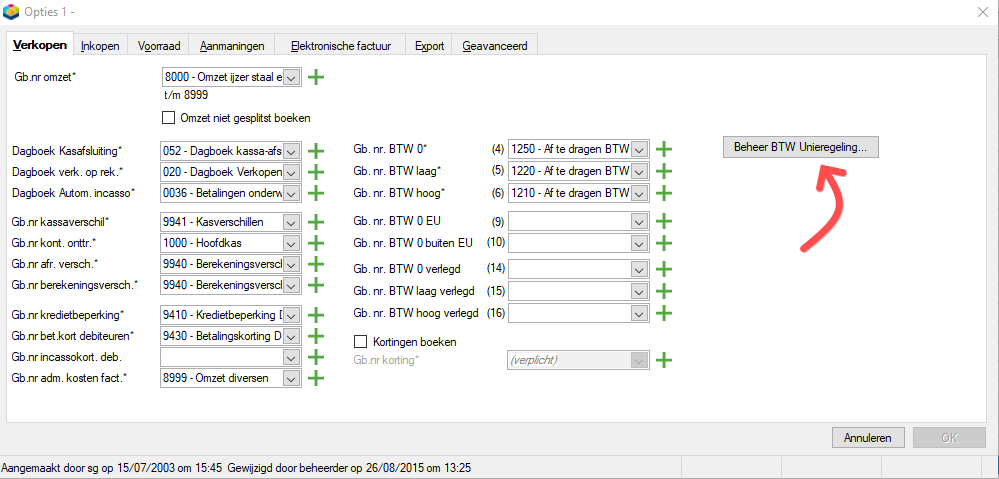Open the 9410 - Kredietbeperking dropdown
Image resolution: width=999 pixels, height=479 pixels.
[291, 315]
